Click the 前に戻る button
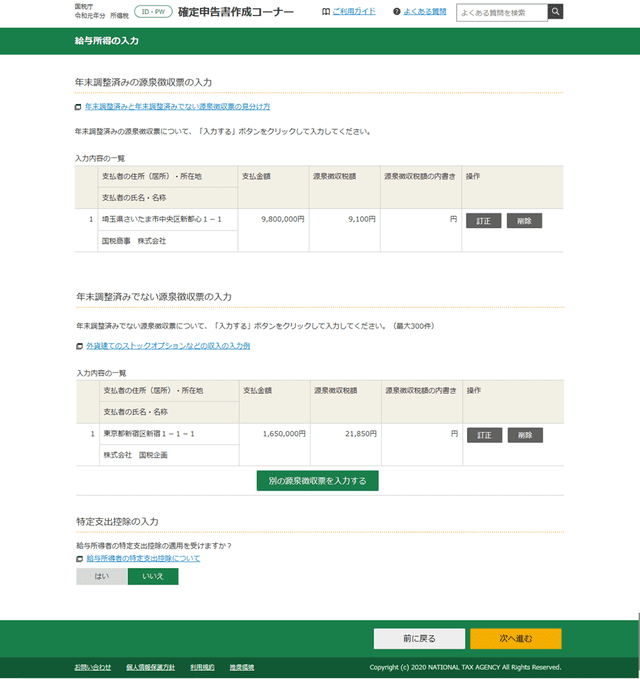Image resolution: width=640 pixels, height=679 pixels. click(x=419, y=638)
